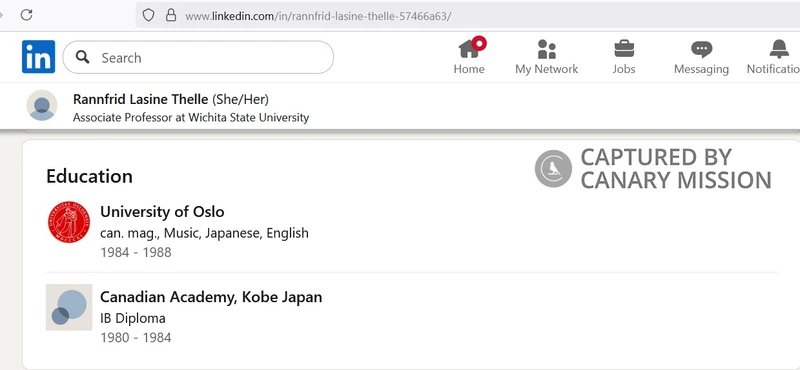Click 'Associate Professor at Wichita State University'
This screenshot has height=370, width=800.
pyautogui.click(x=191, y=117)
